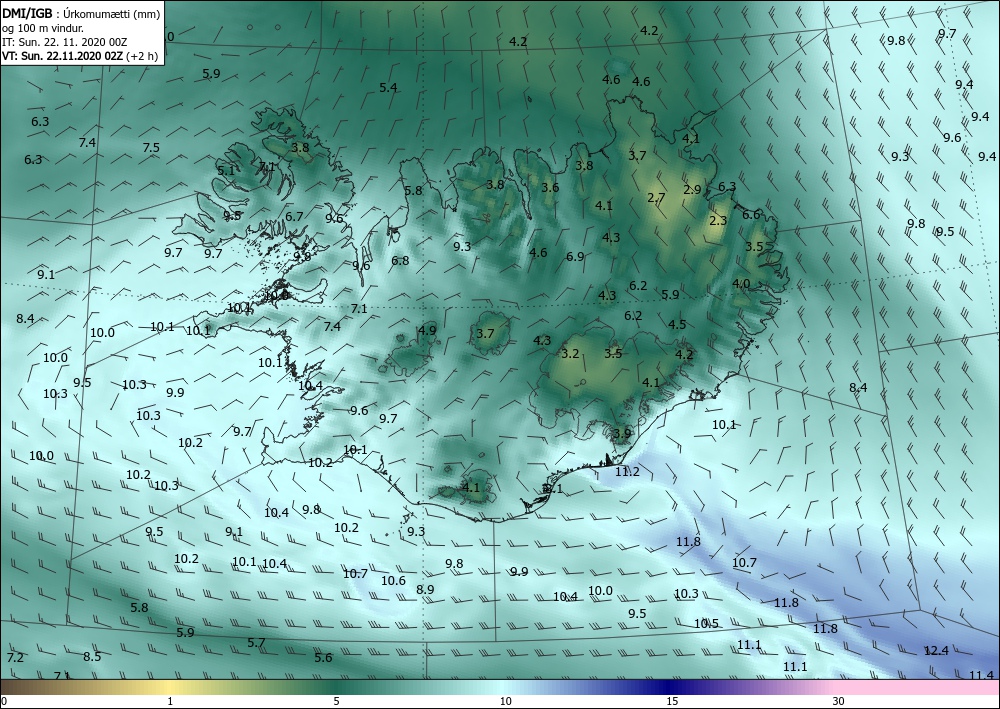The height and width of the screenshot is (709, 1000).
Task: Click the map value '10.6'
Action: (x=393, y=580)
